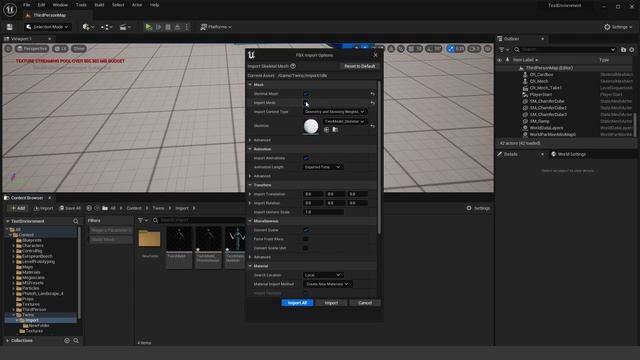
Task: Click Cancel in FBX Import Options
Action: pos(365,303)
